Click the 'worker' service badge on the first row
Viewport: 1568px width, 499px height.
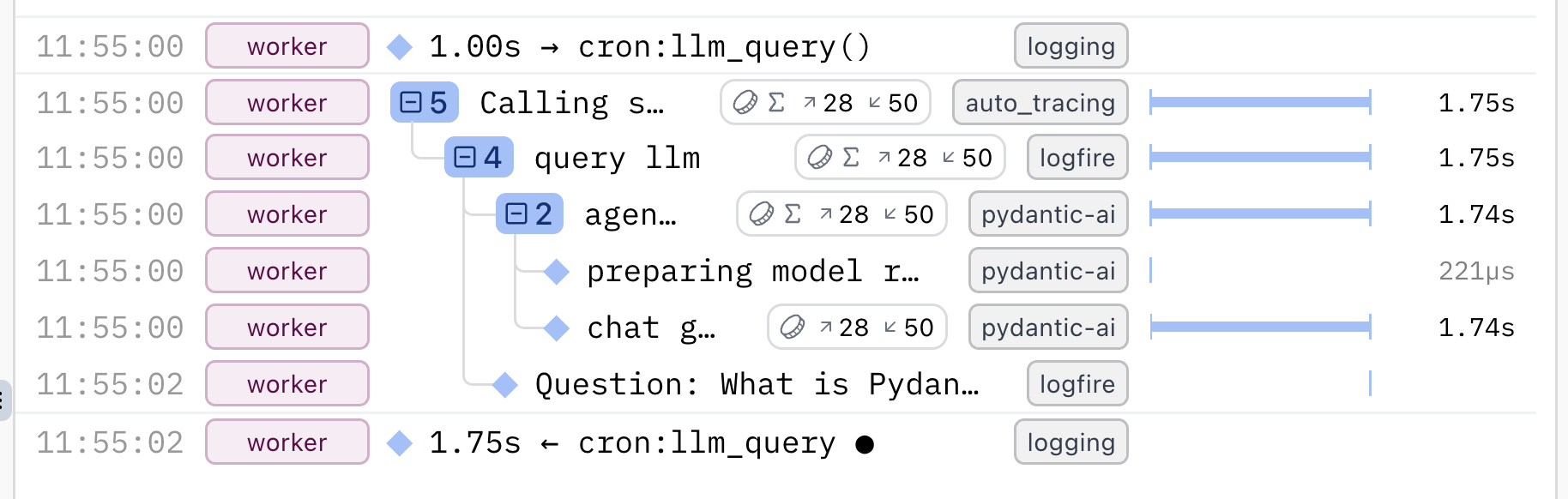287,46
